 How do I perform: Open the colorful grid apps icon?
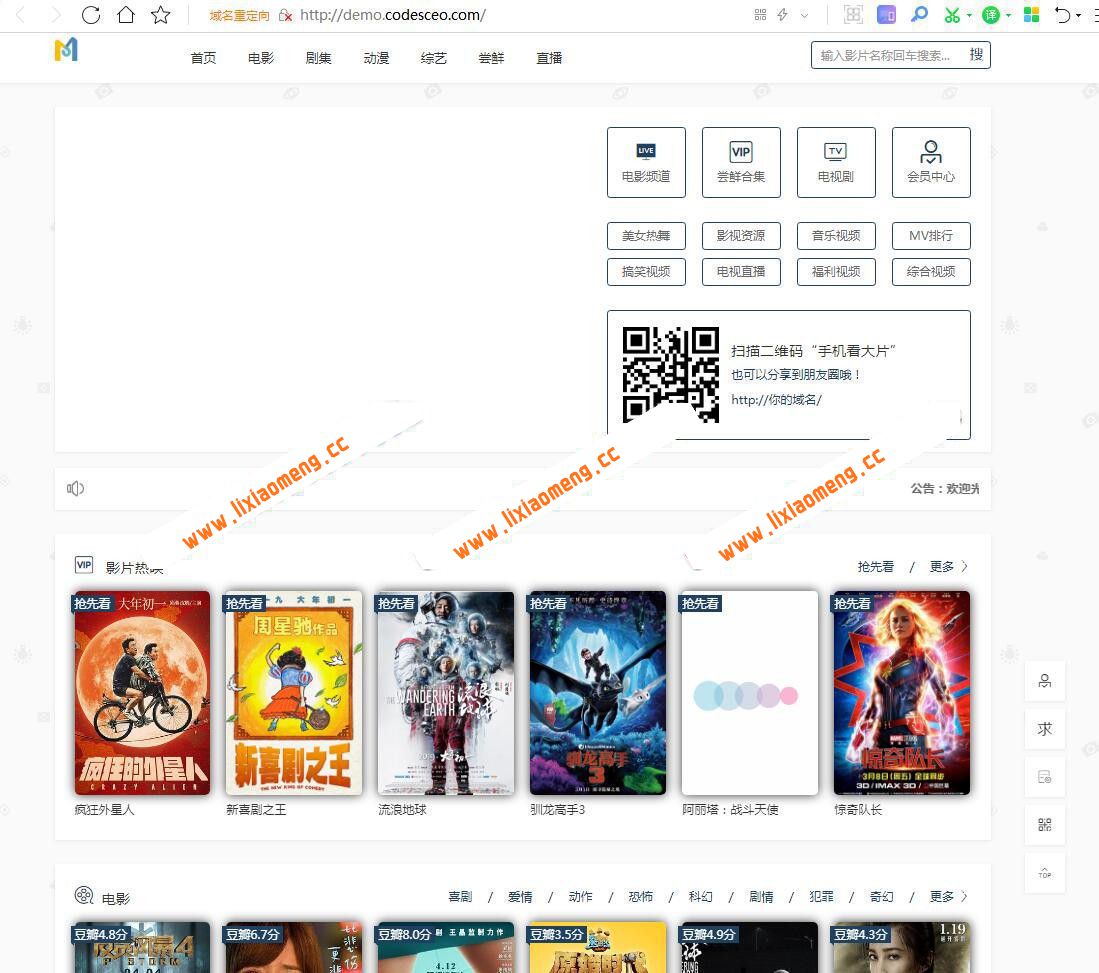coord(1032,15)
